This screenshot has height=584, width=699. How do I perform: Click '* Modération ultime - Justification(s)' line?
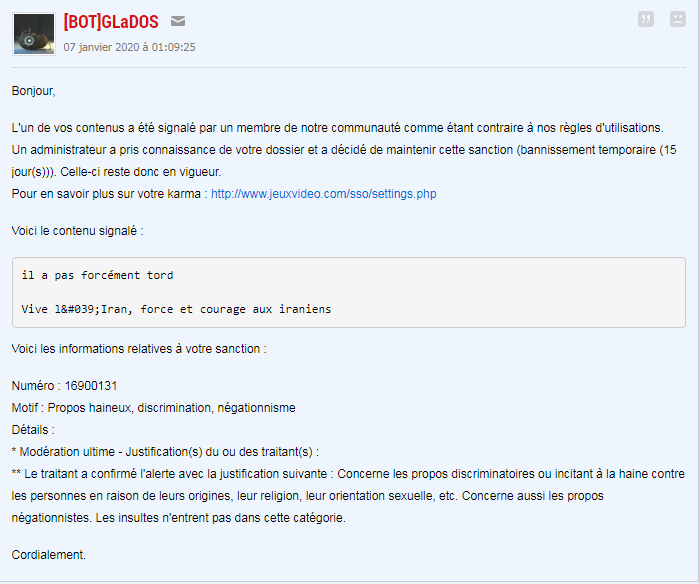pyautogui.click(x=165, y=452)
